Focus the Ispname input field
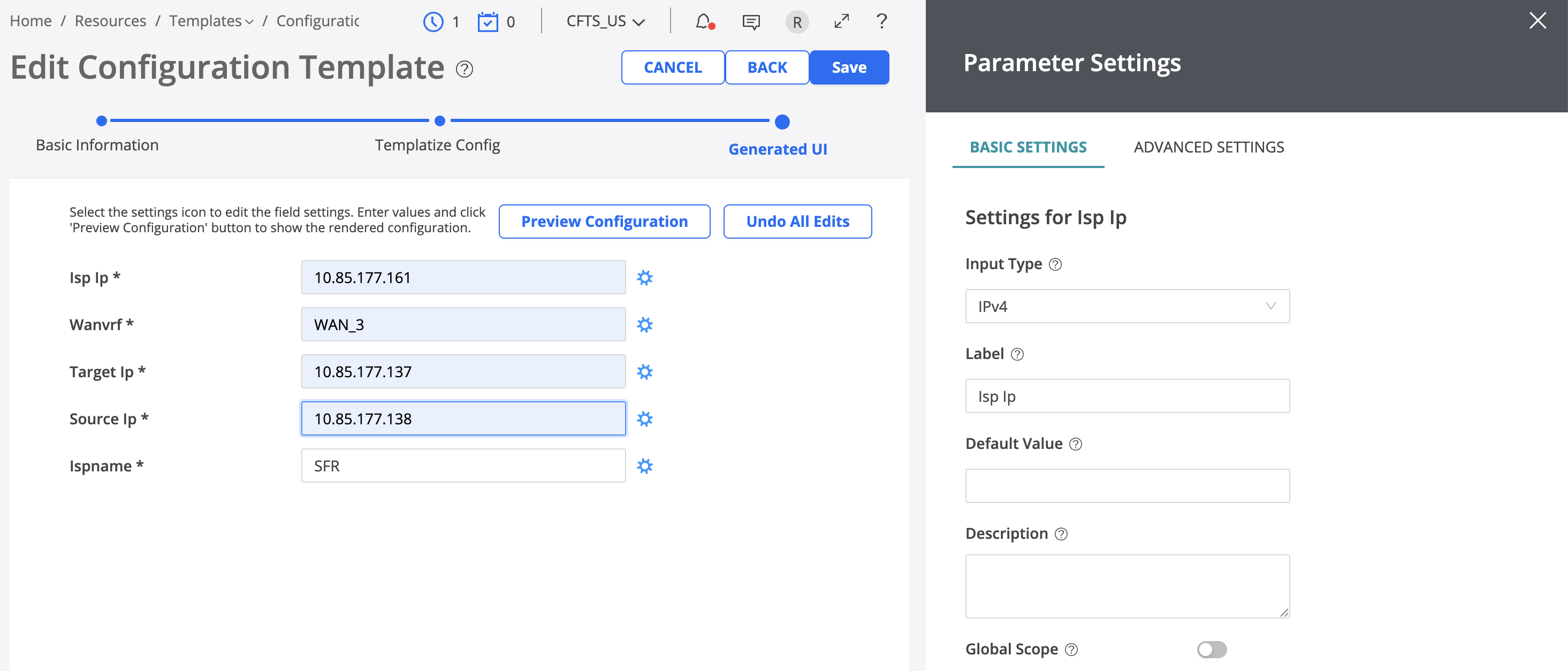Screen dimensions: 1568x671 pos(463,466)
